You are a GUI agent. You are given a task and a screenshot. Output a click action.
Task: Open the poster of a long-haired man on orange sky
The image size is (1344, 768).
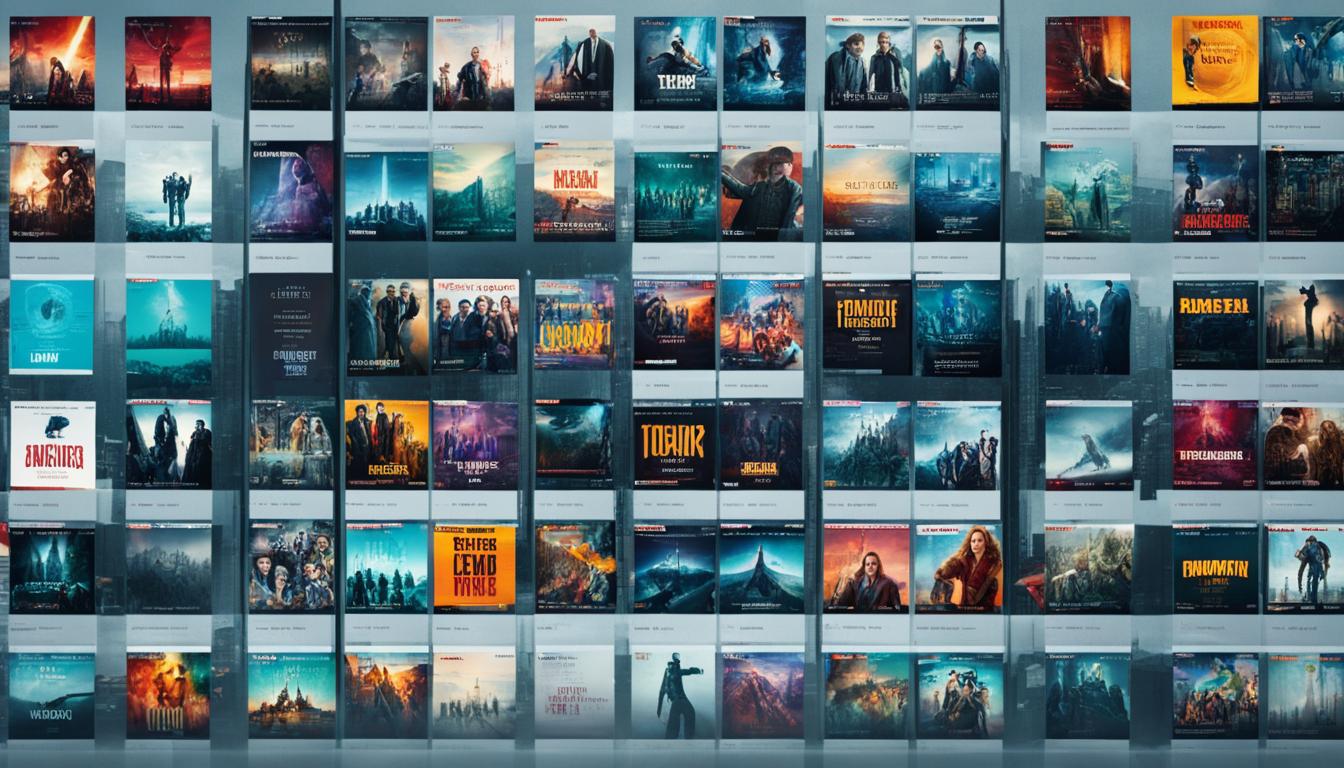tap(866, 567)
